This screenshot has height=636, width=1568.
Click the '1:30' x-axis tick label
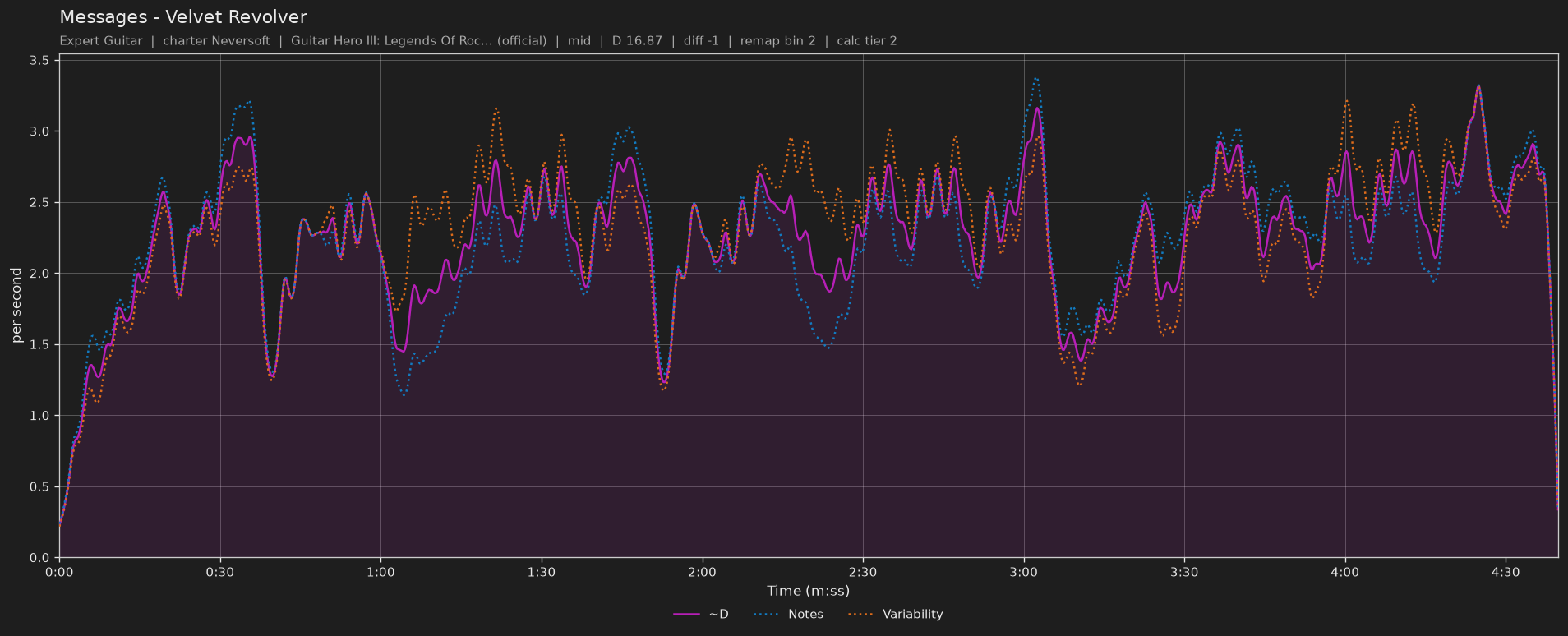coord(542,572)
